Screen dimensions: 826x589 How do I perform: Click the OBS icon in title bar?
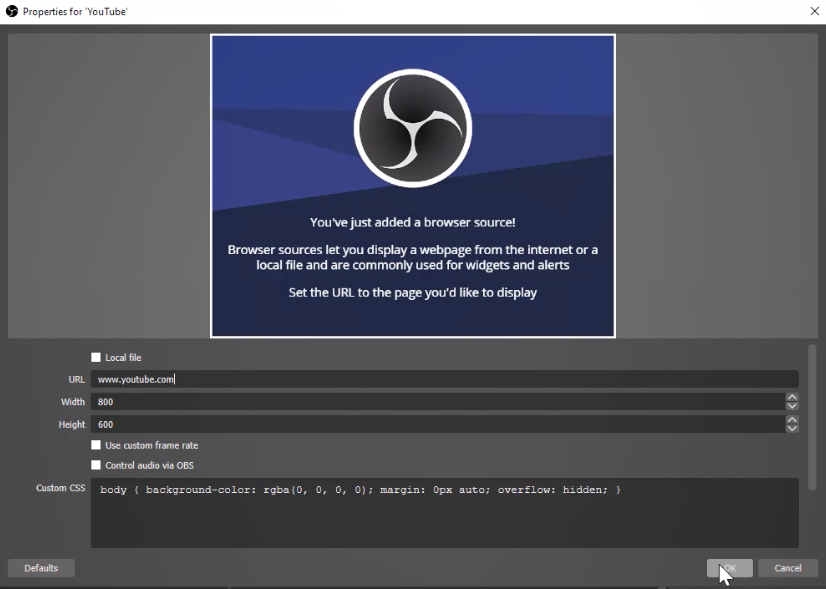[x=12, y=11]
